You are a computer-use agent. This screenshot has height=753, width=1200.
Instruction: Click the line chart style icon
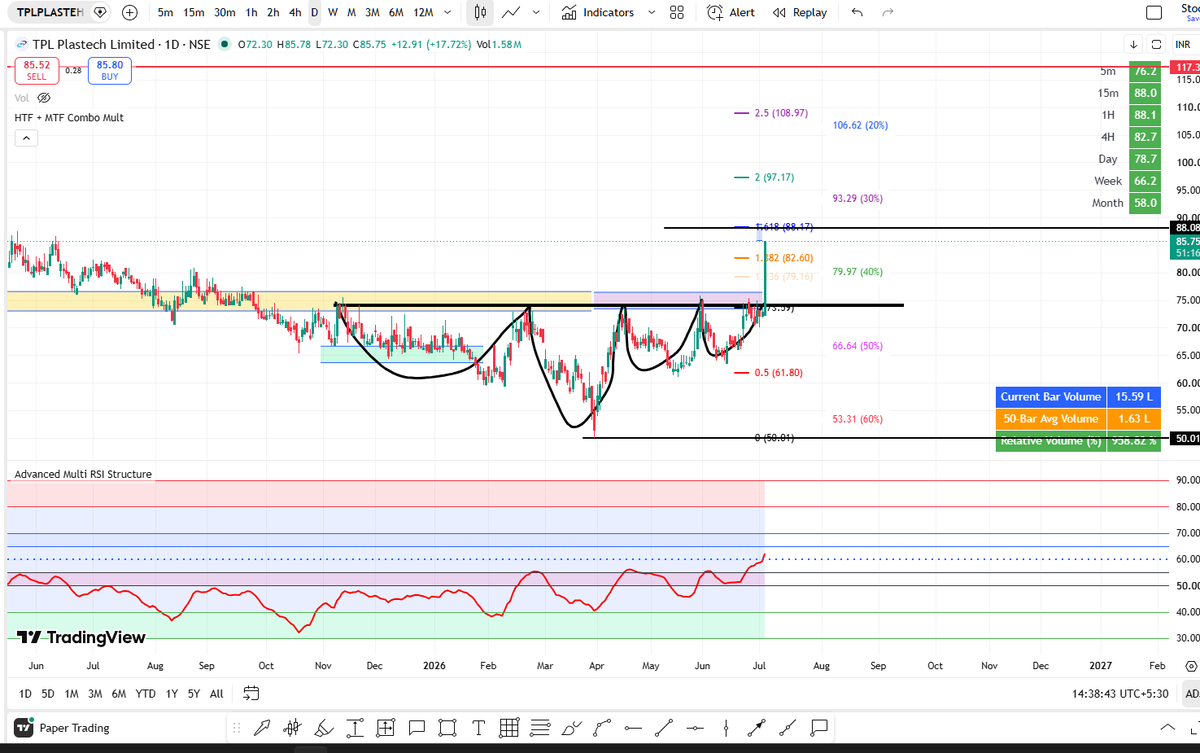coord(511,12)
